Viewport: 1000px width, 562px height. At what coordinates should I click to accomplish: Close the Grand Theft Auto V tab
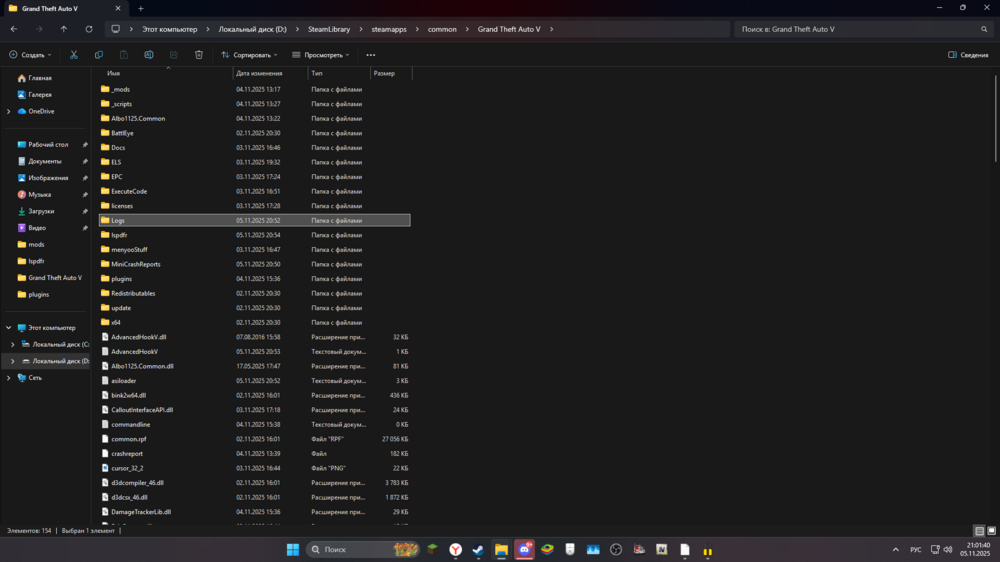tap(118, 9)
